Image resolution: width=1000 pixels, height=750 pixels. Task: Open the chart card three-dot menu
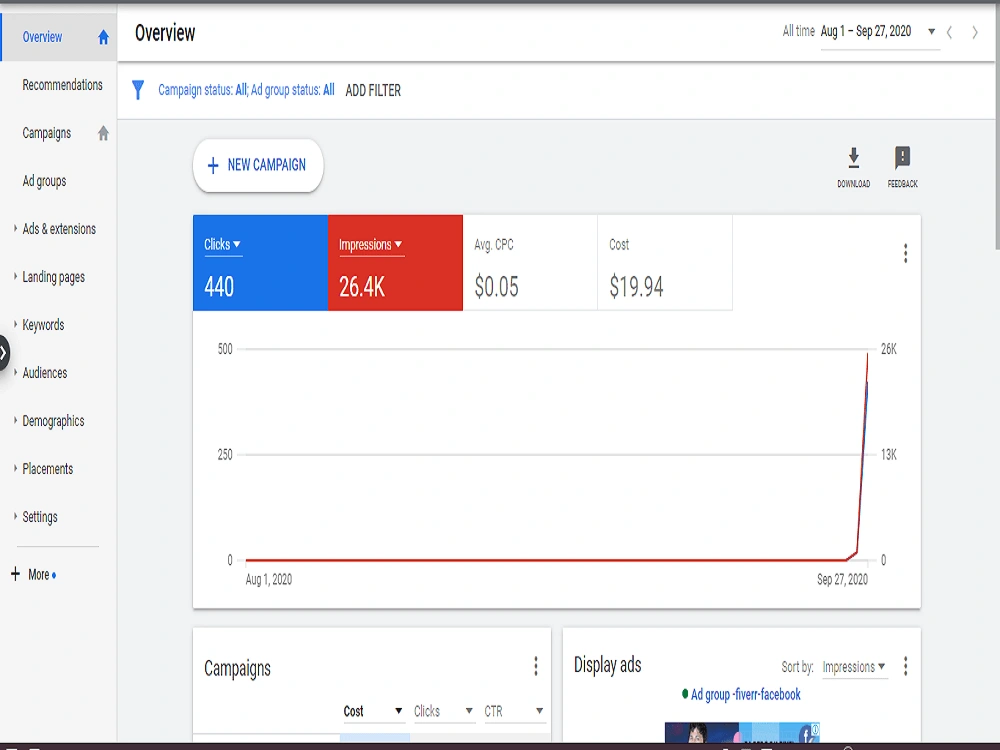pyautogui.click(x=905, y=253)
